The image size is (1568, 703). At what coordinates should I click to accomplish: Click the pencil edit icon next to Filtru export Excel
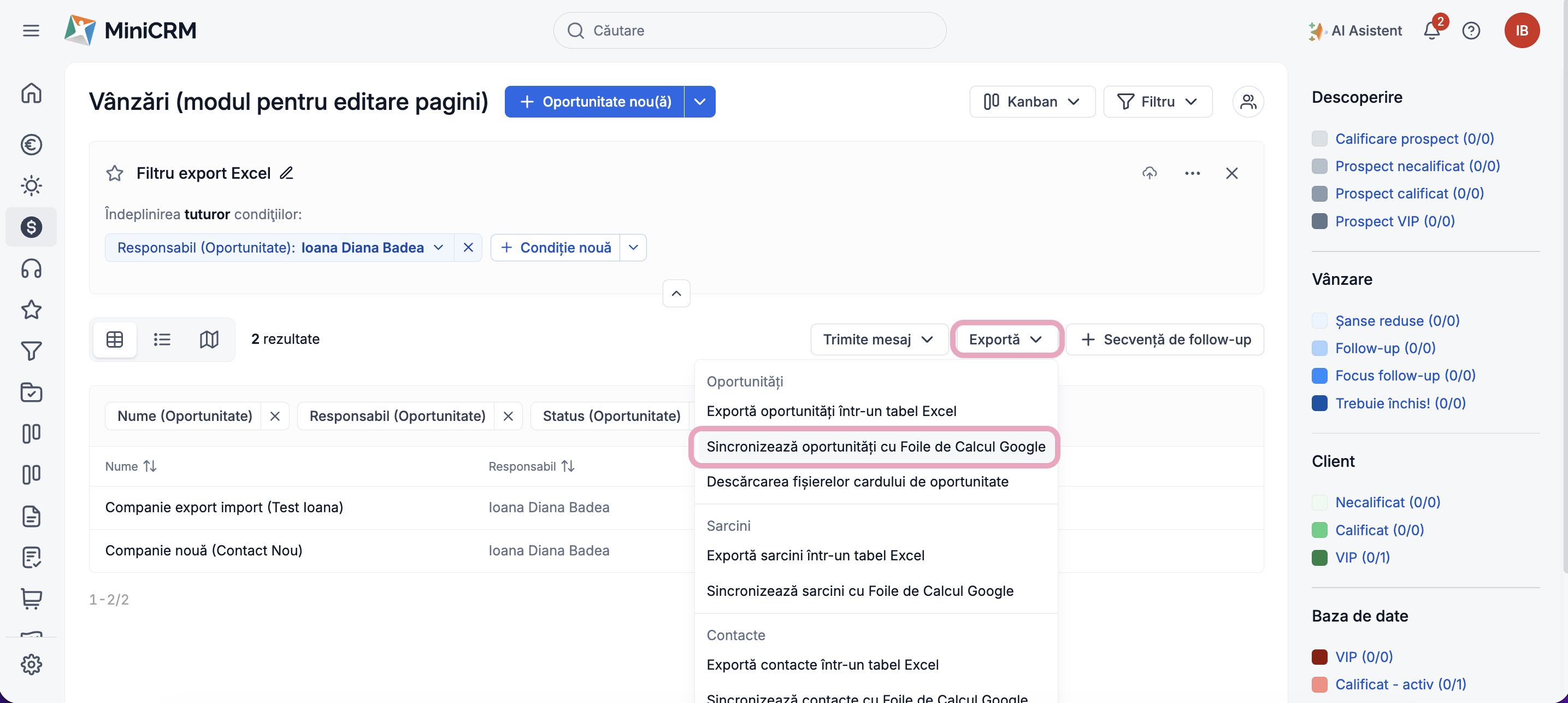286,174
